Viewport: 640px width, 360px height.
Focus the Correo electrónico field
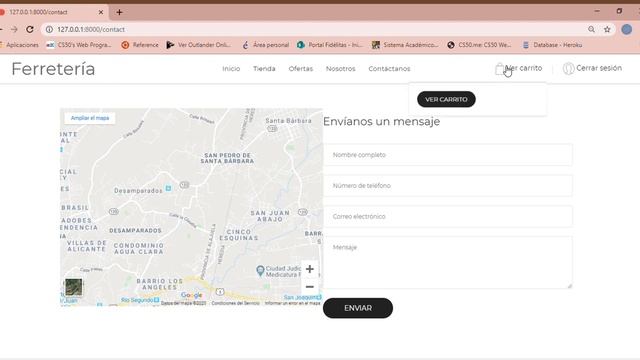click(x=448, y=216)
